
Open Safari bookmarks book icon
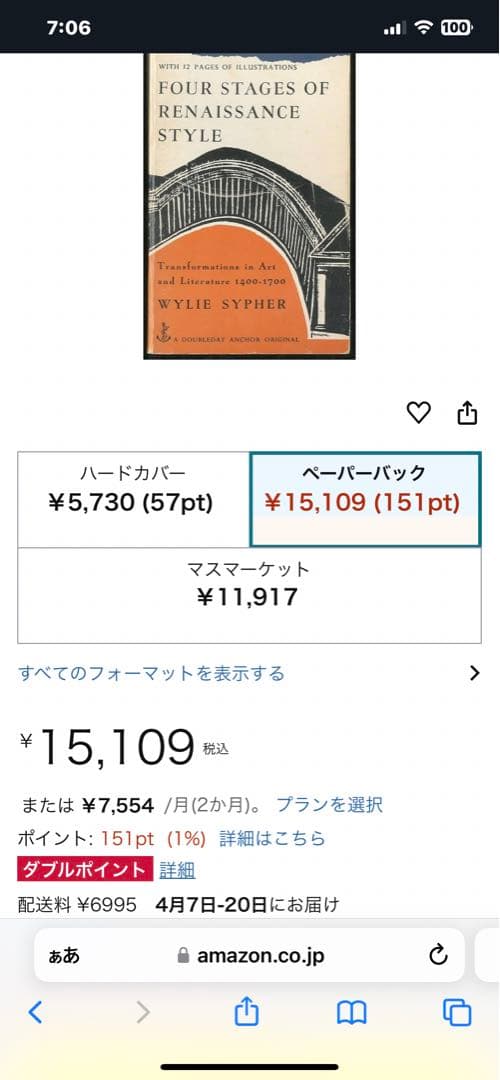point(351,1012)
